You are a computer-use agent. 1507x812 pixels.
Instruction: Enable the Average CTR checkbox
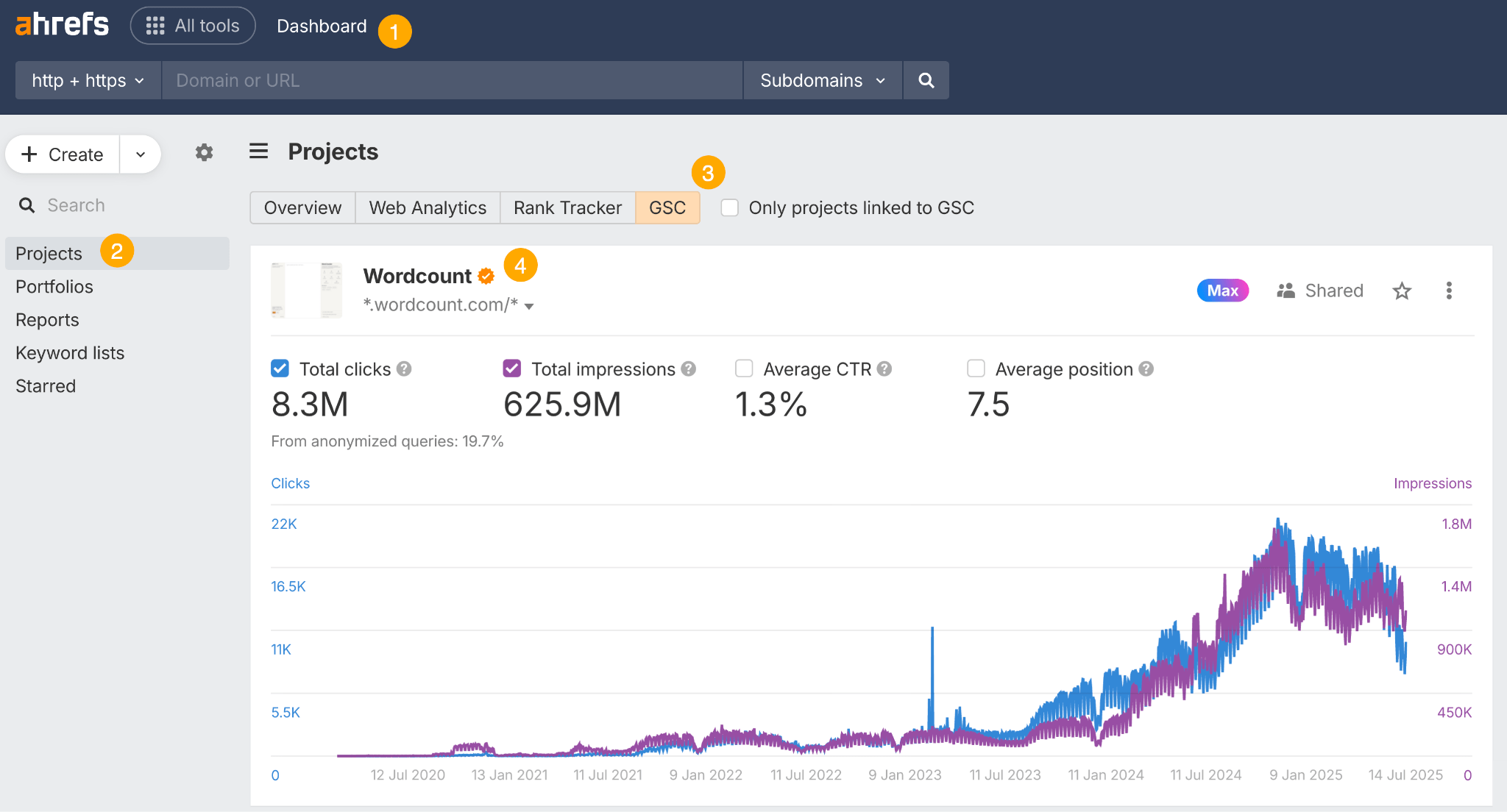pyautogui.click(x=744, y=368)
